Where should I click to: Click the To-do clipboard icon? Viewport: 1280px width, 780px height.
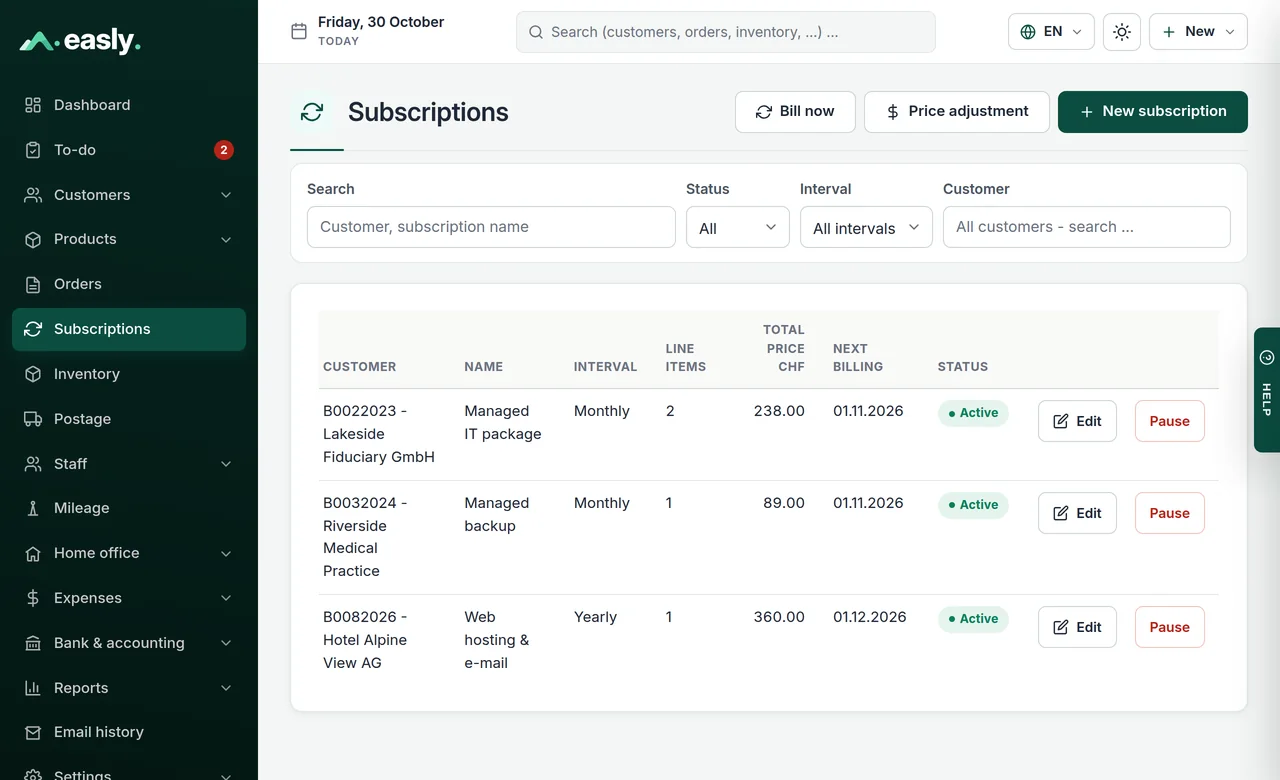(x=33, y=150)
